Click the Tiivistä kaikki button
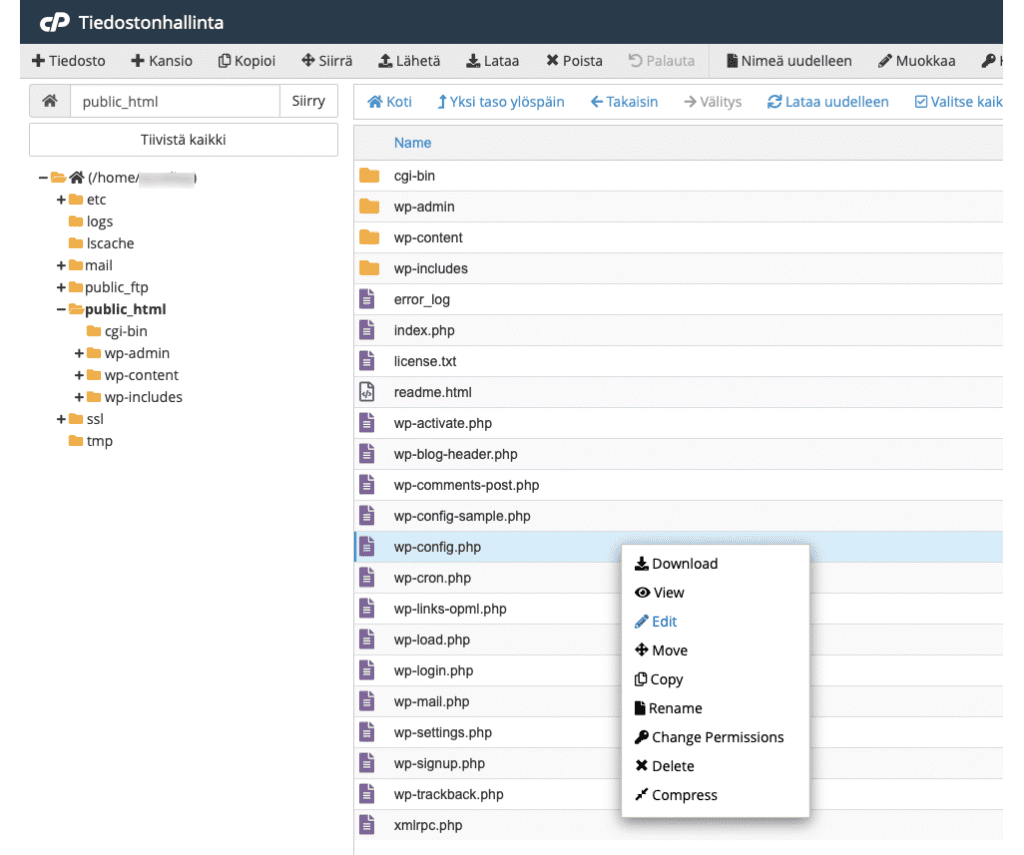Viewport: 1024px width, 855px height. click(x=180, y=140)
